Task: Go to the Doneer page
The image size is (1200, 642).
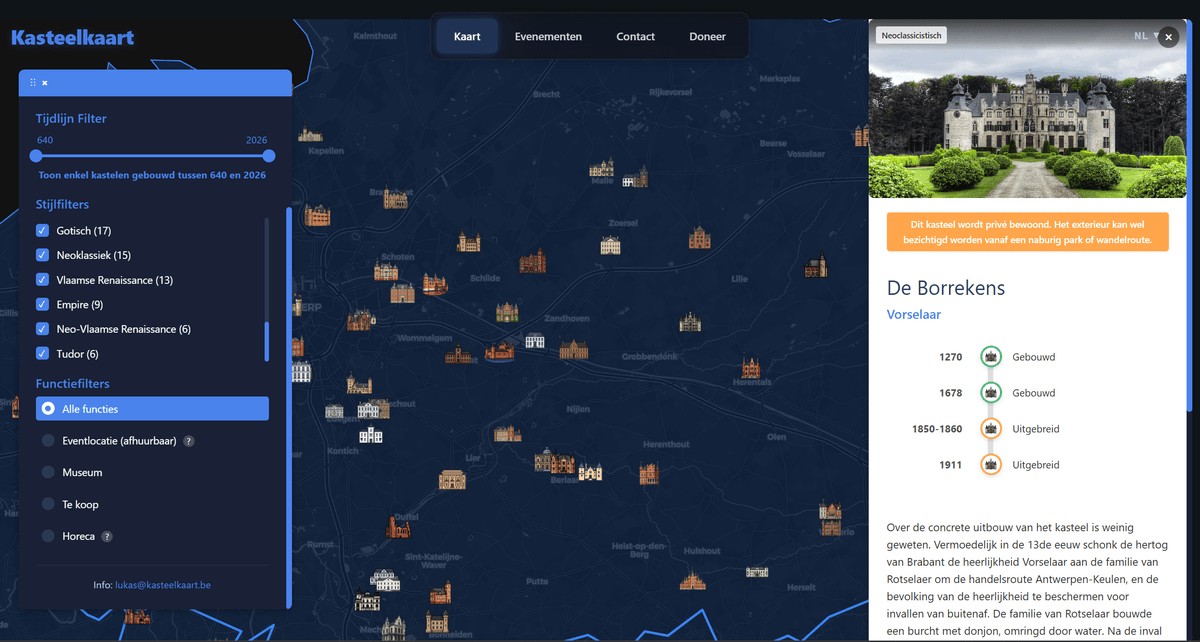Action: pos(707,37)
